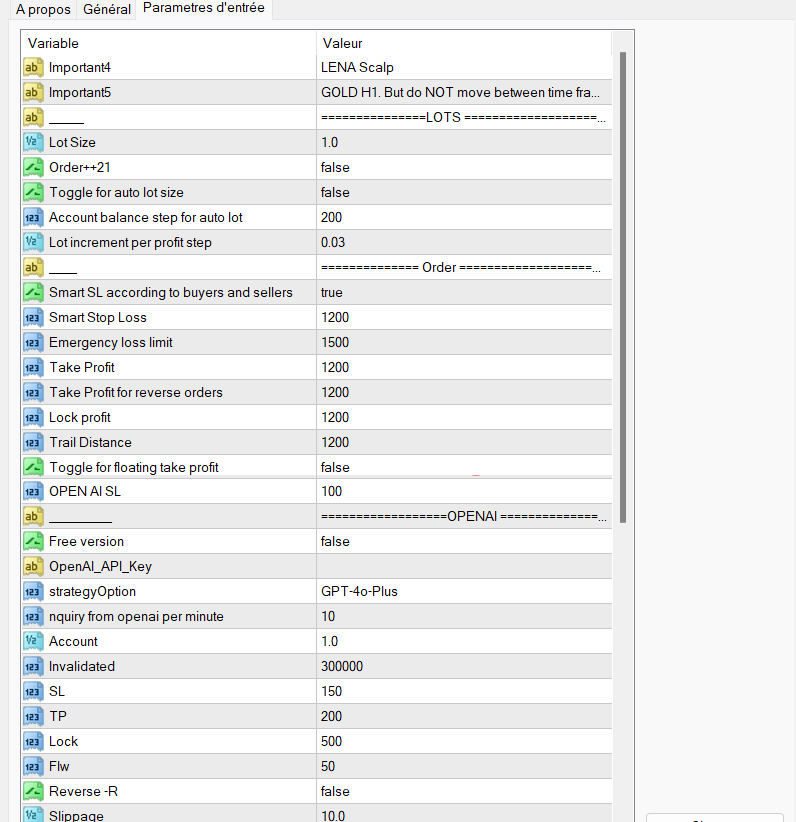Select the boolean icon beside Order++21
This screenshot has height=822, width=796.
[x=33, y=168]
